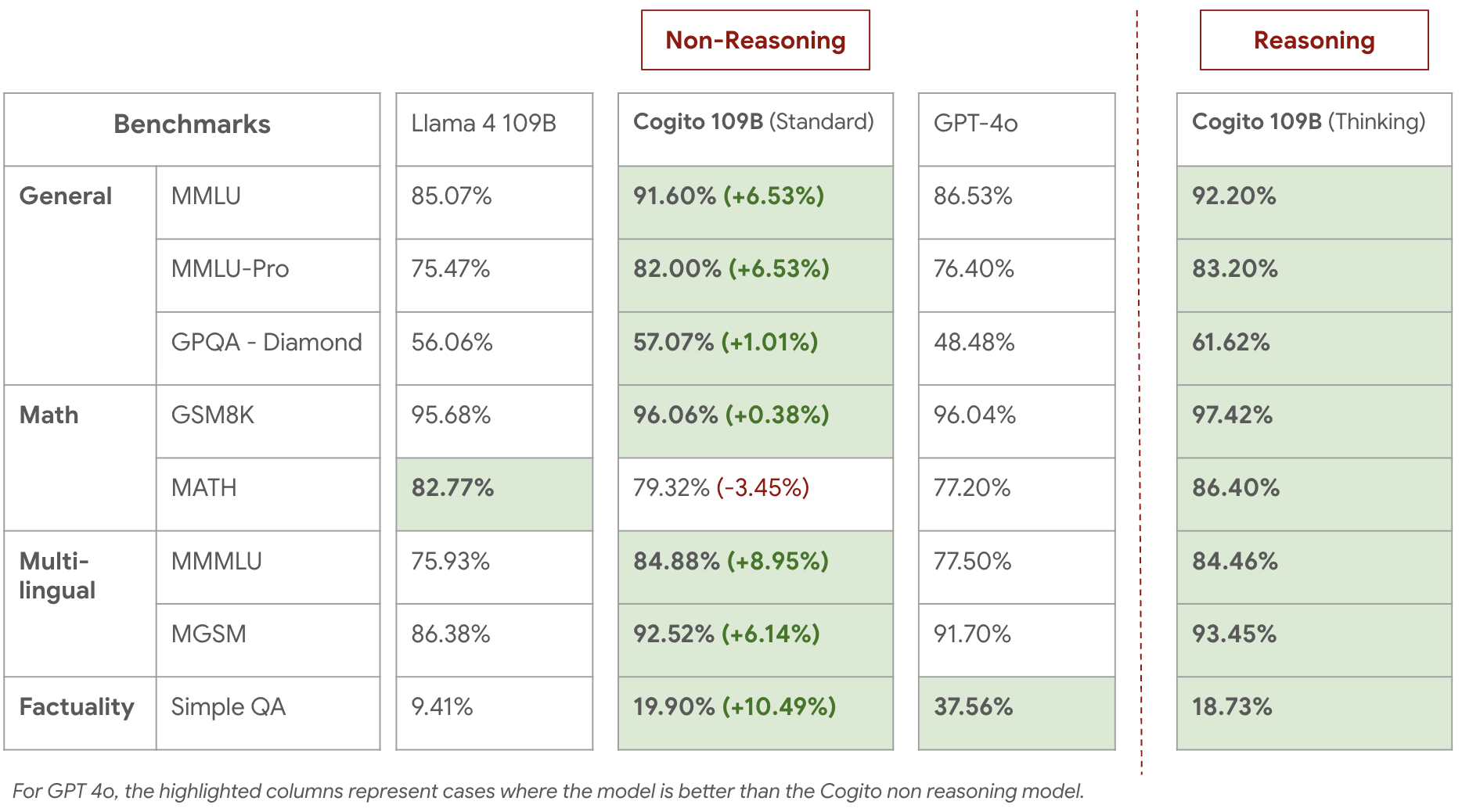Select the Cogito 109B (Standard) column header
This screenshot has width=1462, height=812.
[754, 123]
